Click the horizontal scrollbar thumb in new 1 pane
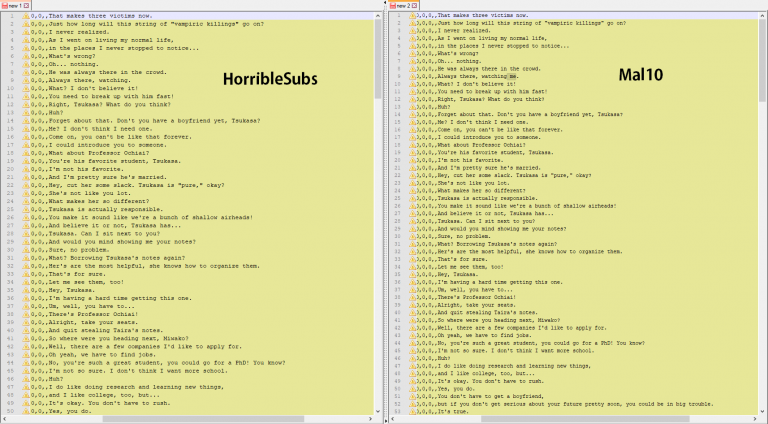This screenshot has height=424, width=768. click(x=203, y=419)
